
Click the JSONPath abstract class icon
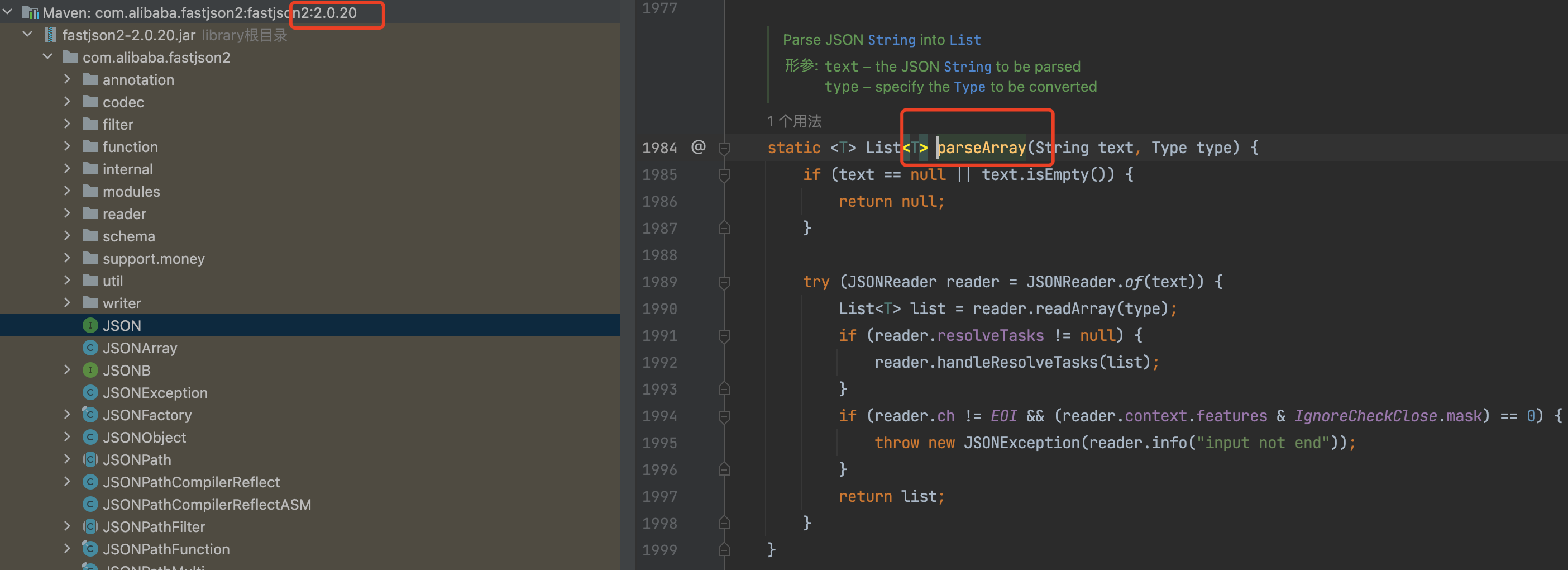click(x=90, y=459)
